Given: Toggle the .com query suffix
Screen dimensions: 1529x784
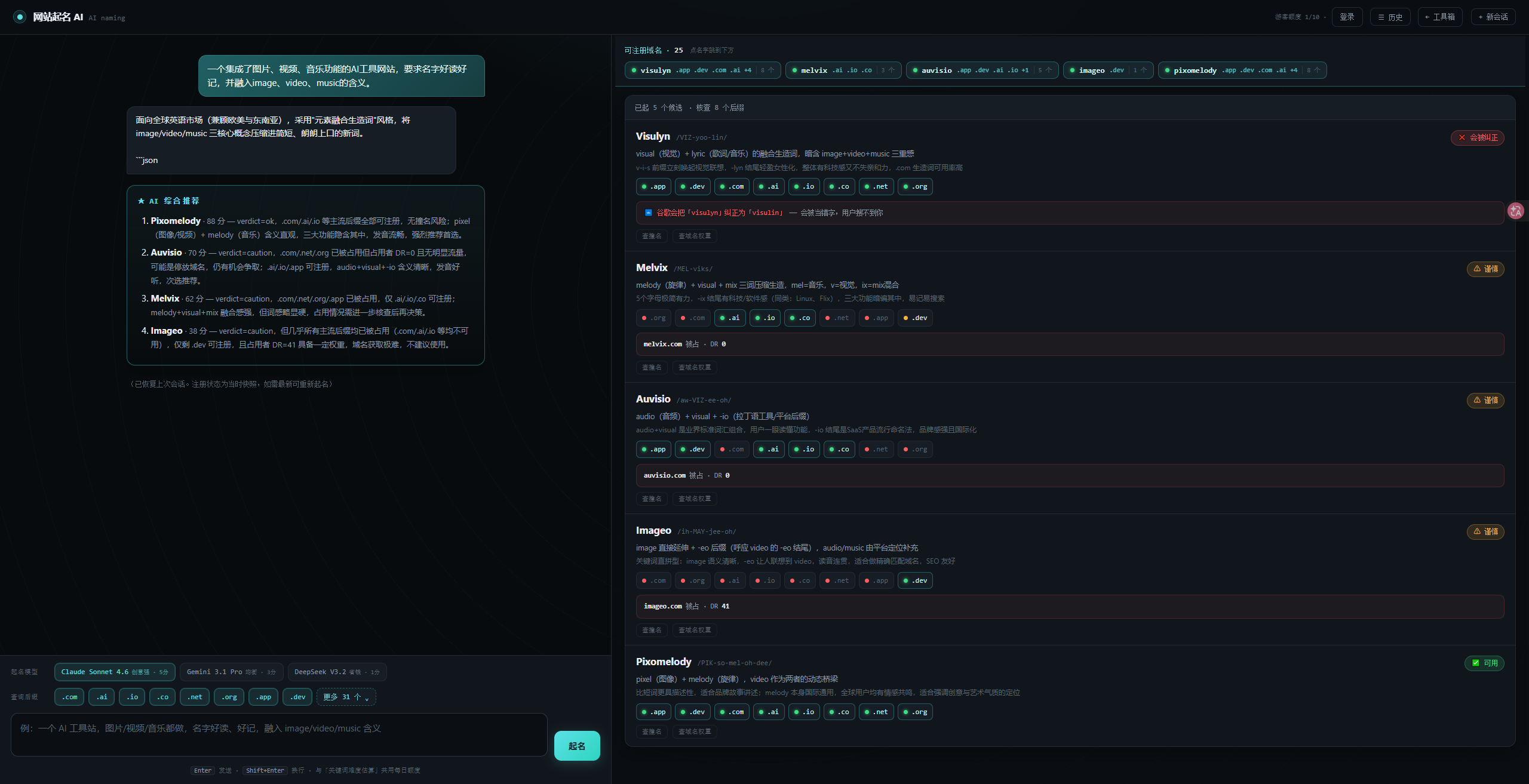Looking at the screenshot, I should coord(70,697).
